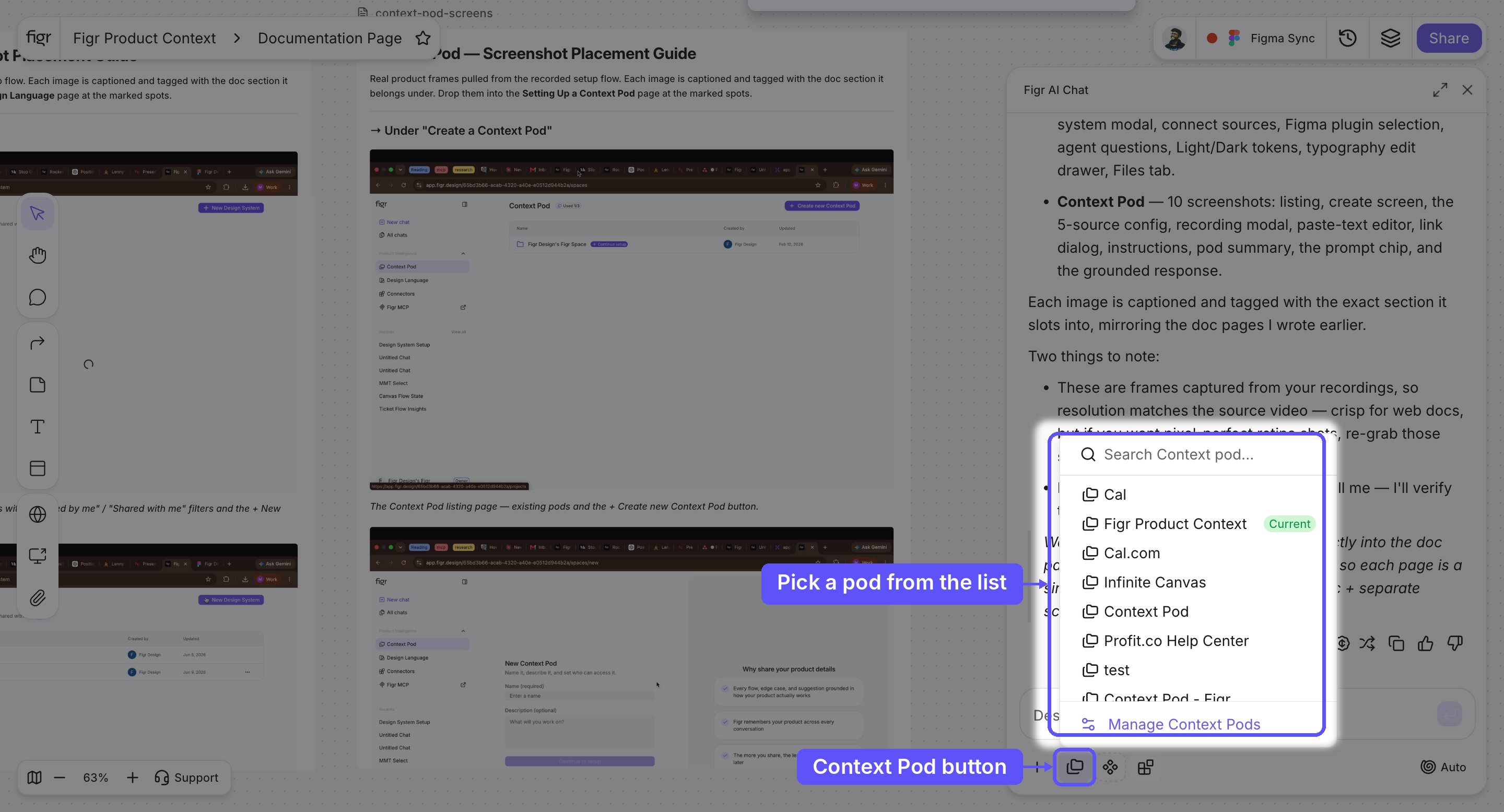Give thumbs up to the response
This screenshot has width=1504, height=812.
[1425, 643]
